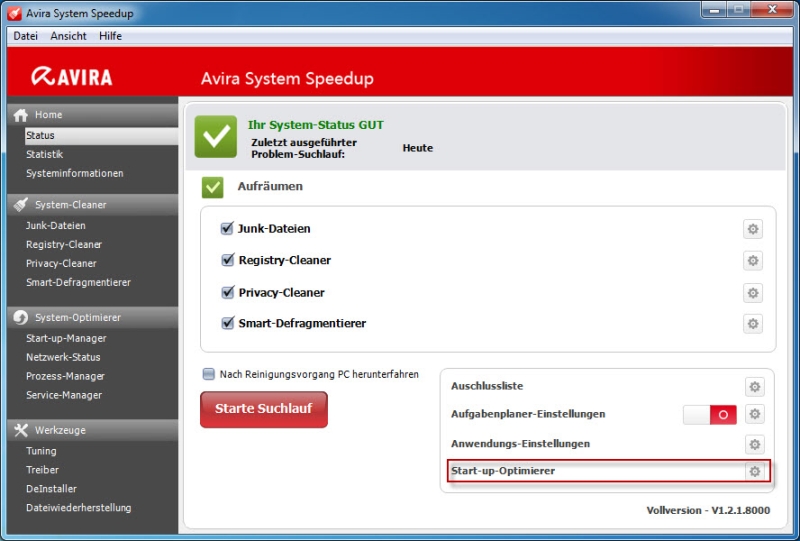800x541 pixels.
Task: Open Prozess-Manager in the sidebar
Action: pyautogui.click(x=65, y=376)
